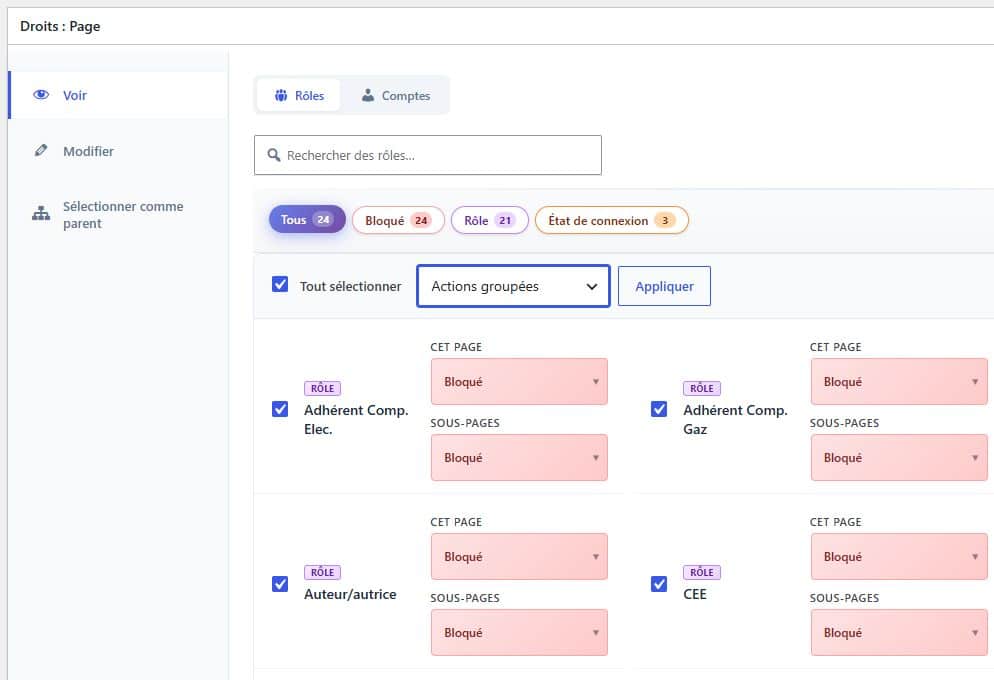
Task: Uncheck the Auteur/autrice role checkbox
Action: [x=280, y=584]
